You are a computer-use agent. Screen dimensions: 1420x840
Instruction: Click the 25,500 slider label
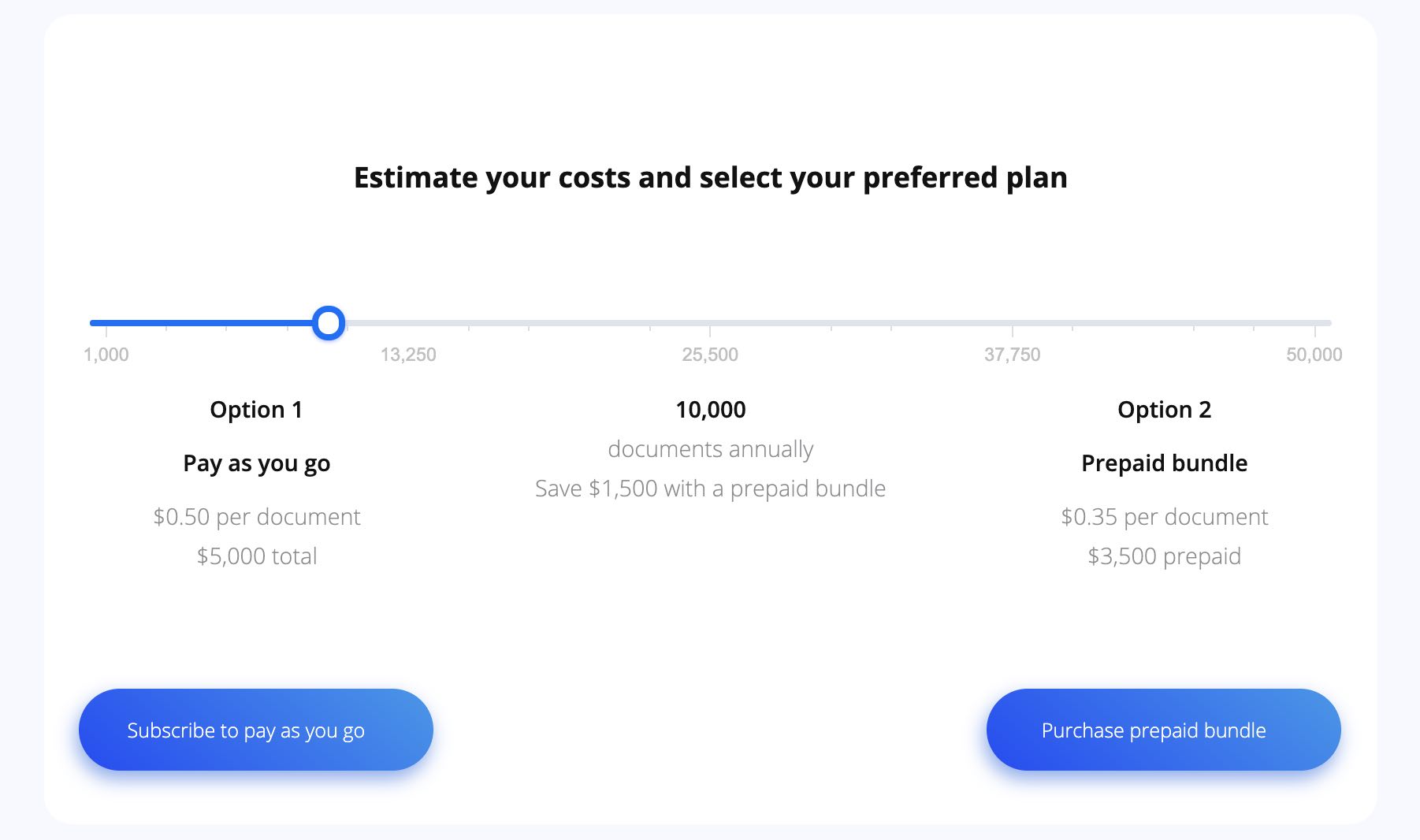[x=710, y=355]
